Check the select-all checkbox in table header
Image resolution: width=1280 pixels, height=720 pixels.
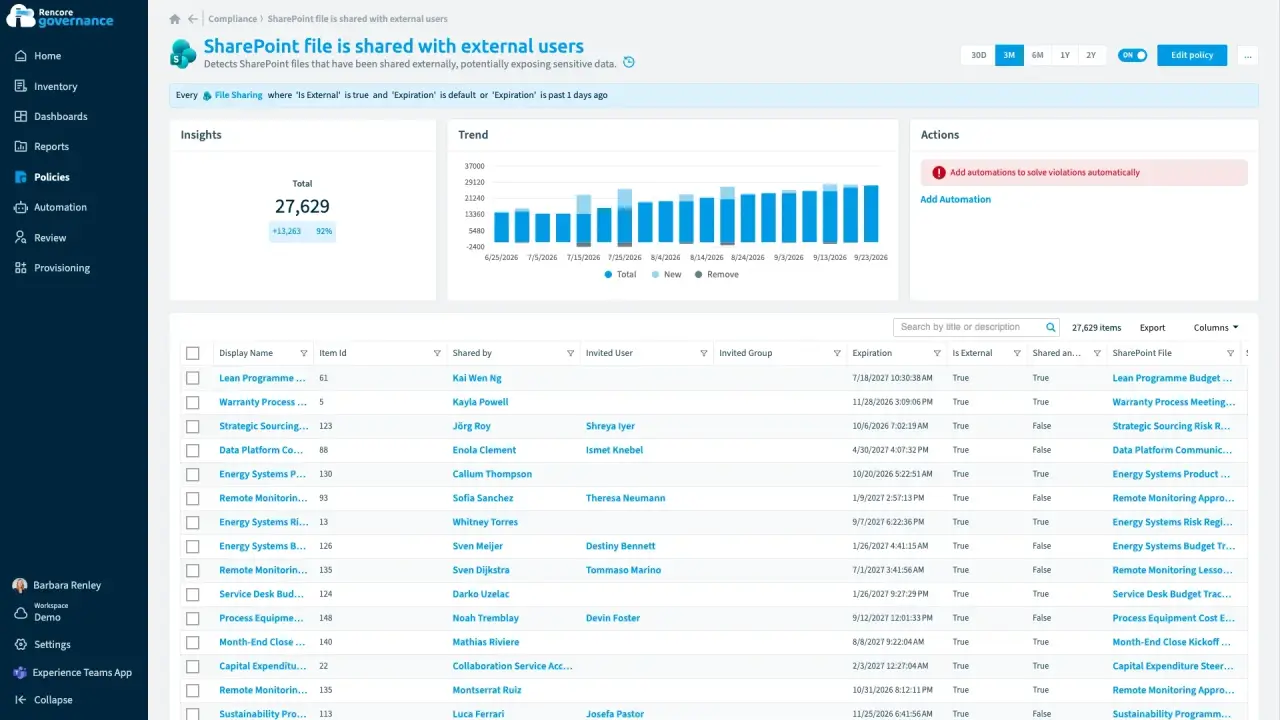193,353
